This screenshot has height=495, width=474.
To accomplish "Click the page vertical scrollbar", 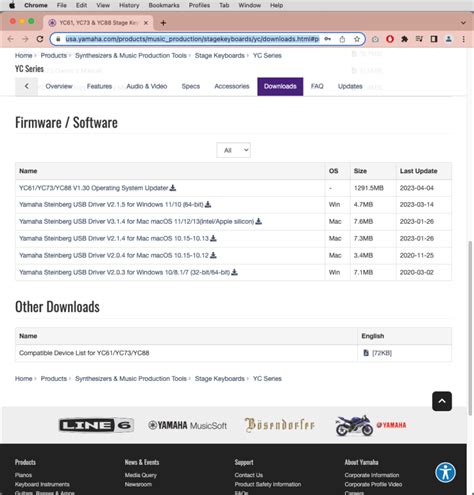I will coord(470,328).
